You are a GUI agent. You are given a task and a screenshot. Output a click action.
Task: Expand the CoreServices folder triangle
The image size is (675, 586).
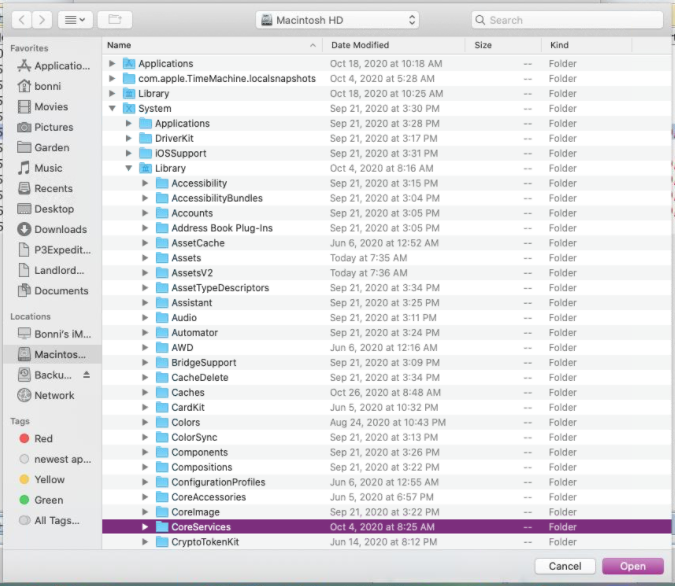click(x=145, y=527)
